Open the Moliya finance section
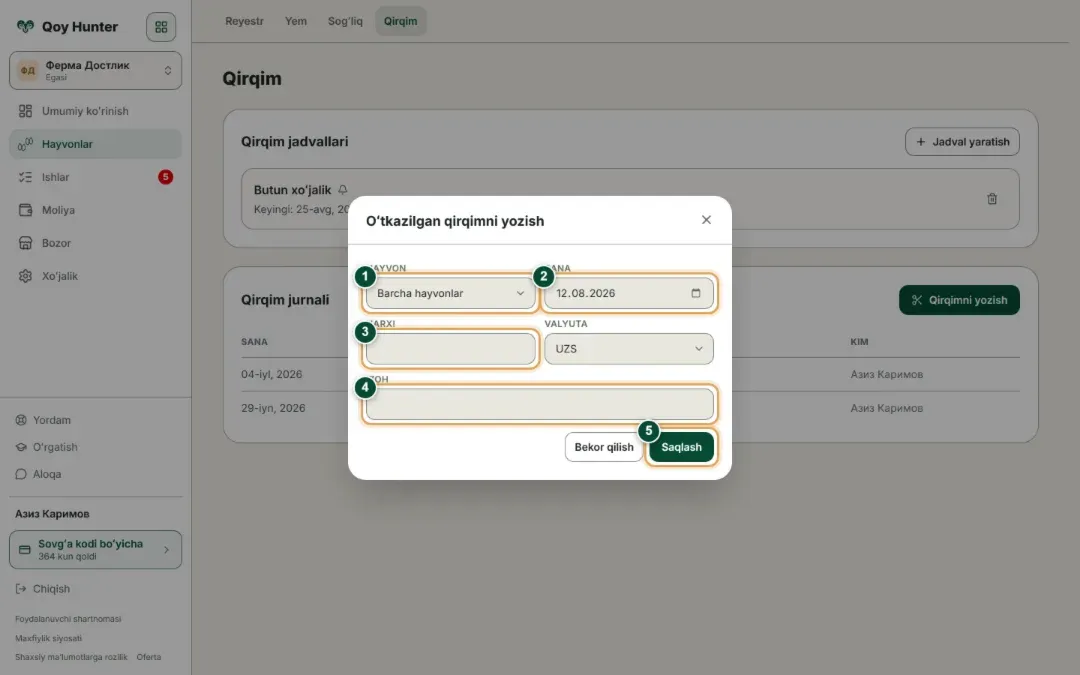Screen dimensions: 1080x675 96,210
